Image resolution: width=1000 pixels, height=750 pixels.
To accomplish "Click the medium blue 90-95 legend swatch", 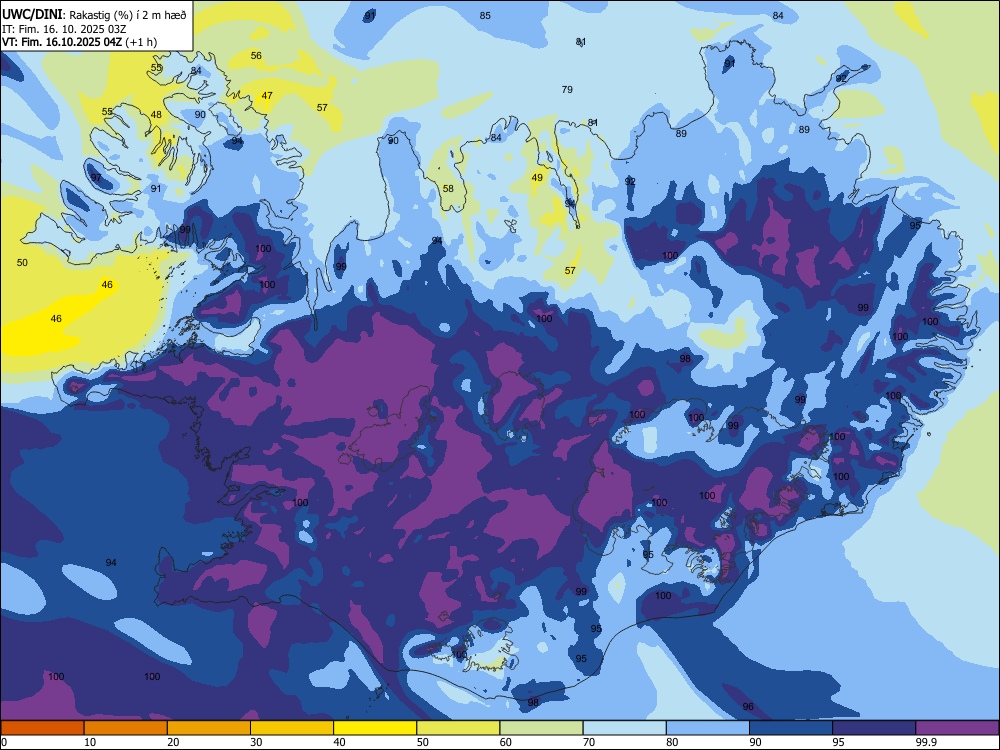I will 791,728.
